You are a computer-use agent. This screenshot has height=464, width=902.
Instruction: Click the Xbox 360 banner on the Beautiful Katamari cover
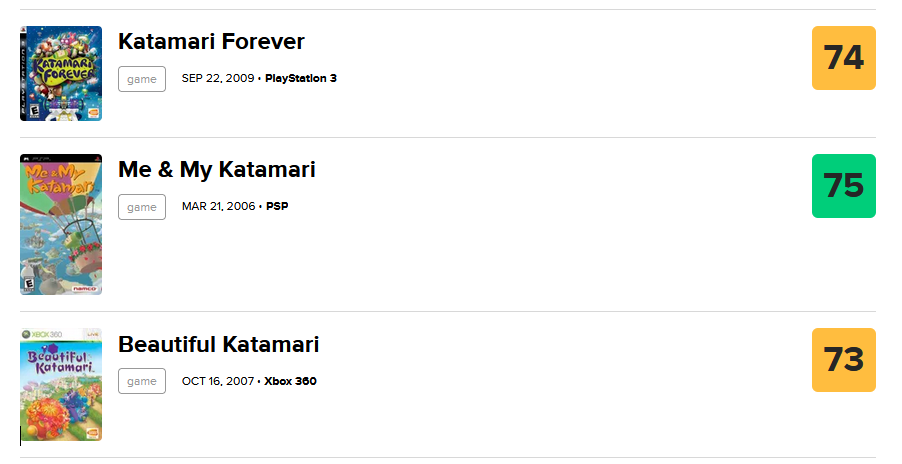click(61, 334)
